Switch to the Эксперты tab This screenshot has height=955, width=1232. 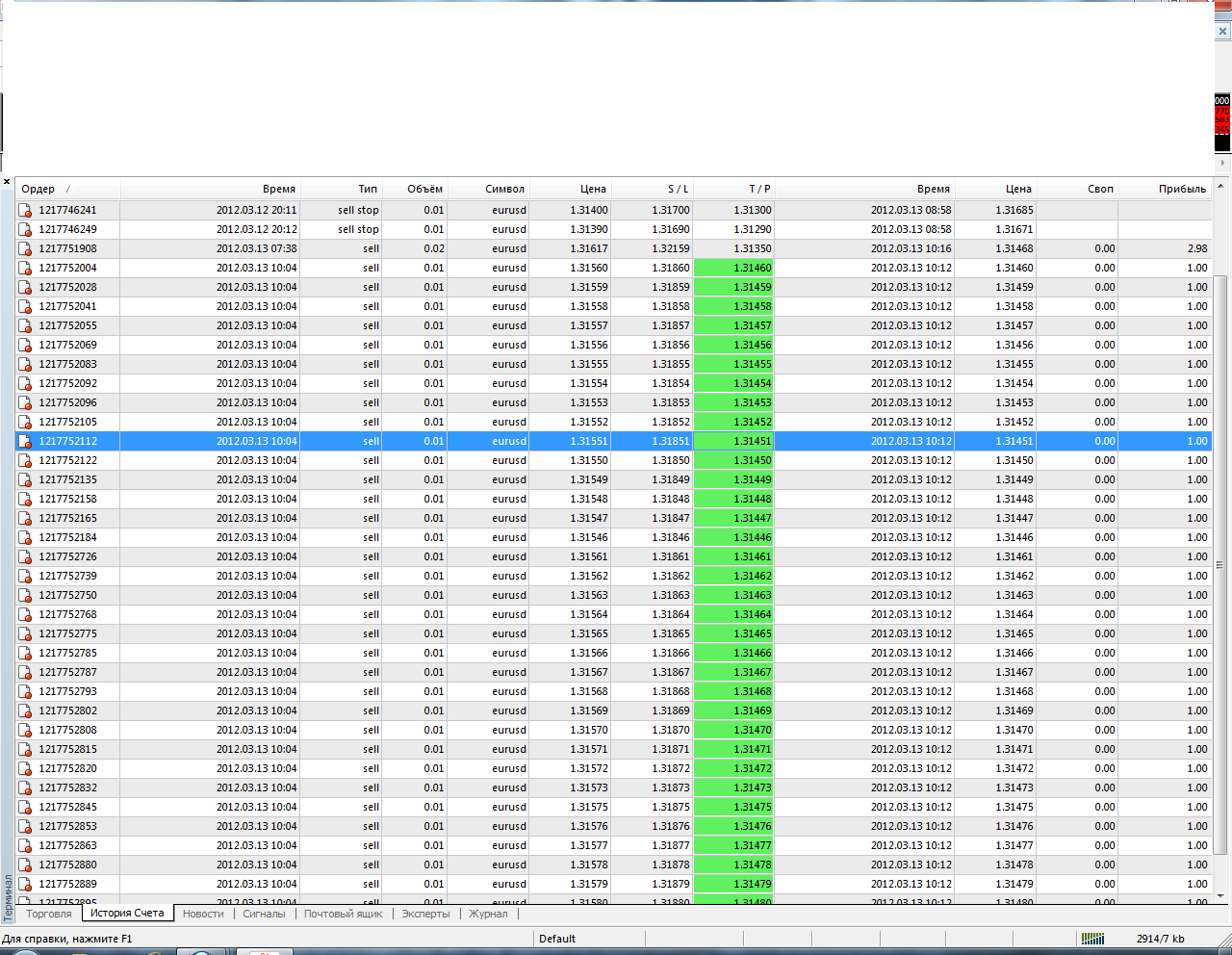coord(425,914)
